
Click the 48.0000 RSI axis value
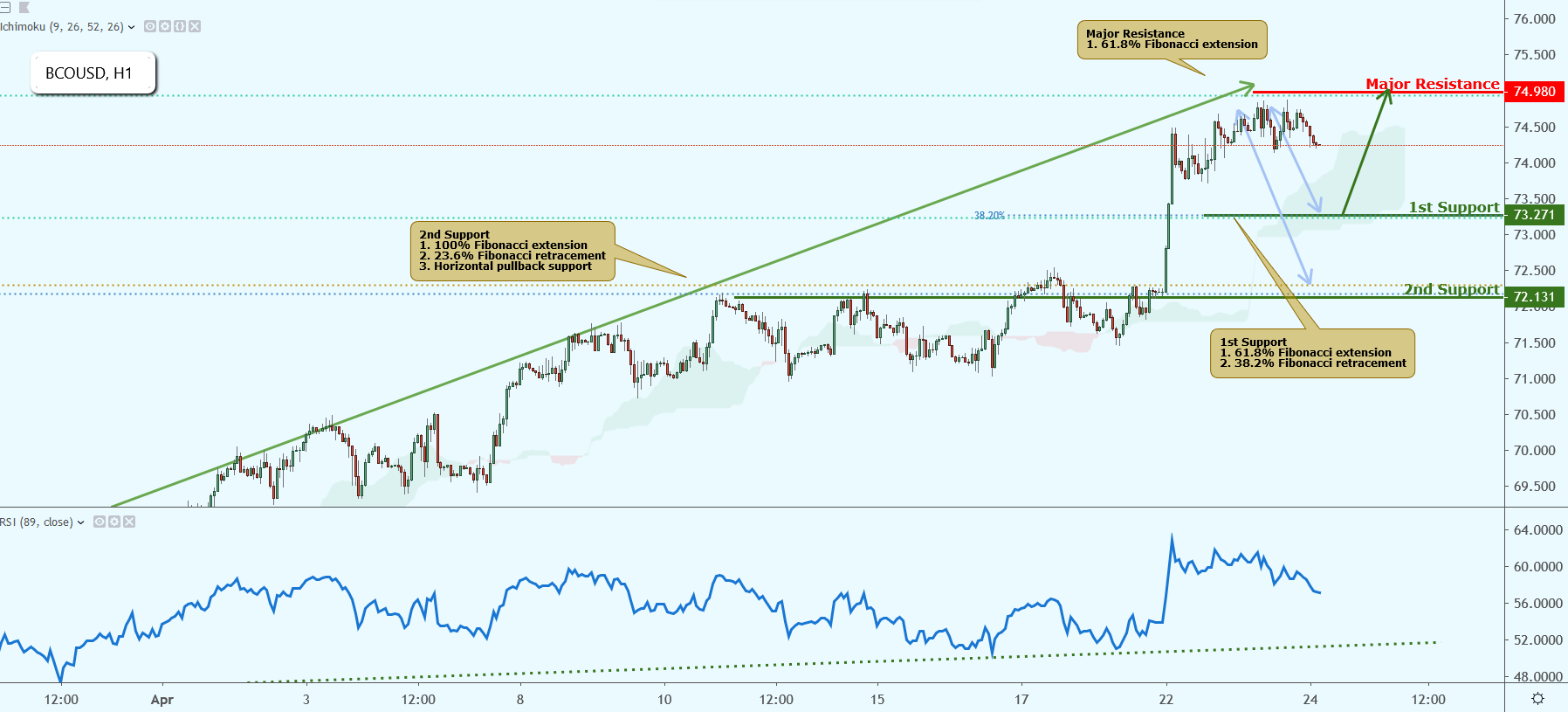pos(1537,677)
